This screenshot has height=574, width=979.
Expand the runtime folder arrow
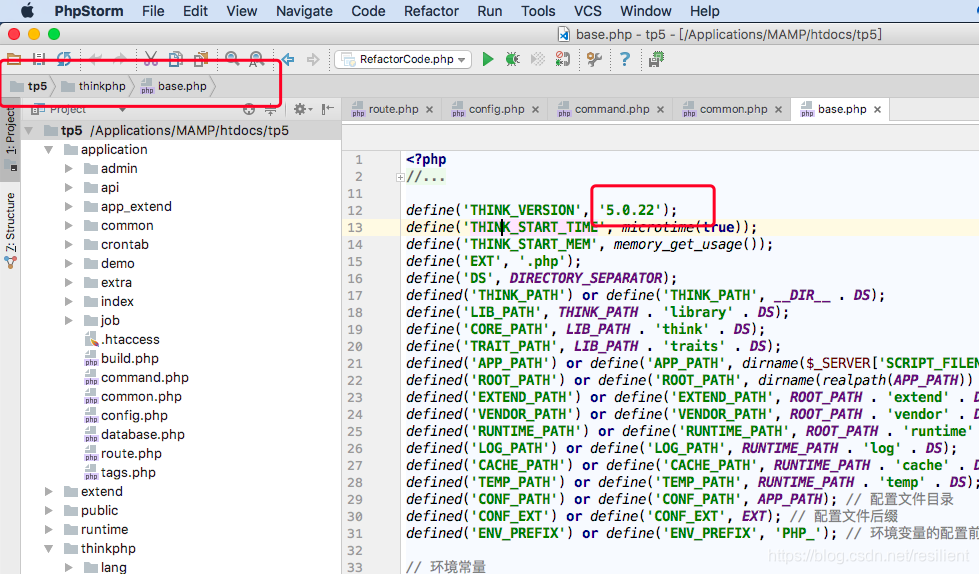click(x=49, y=530)
